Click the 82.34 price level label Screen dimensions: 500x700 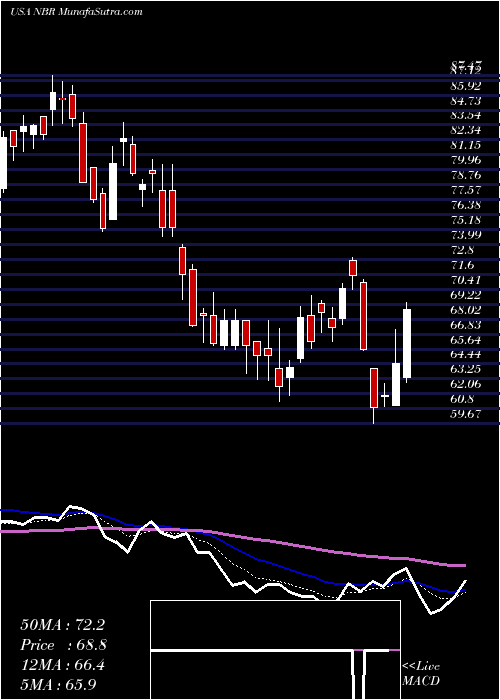coord(466,130)
